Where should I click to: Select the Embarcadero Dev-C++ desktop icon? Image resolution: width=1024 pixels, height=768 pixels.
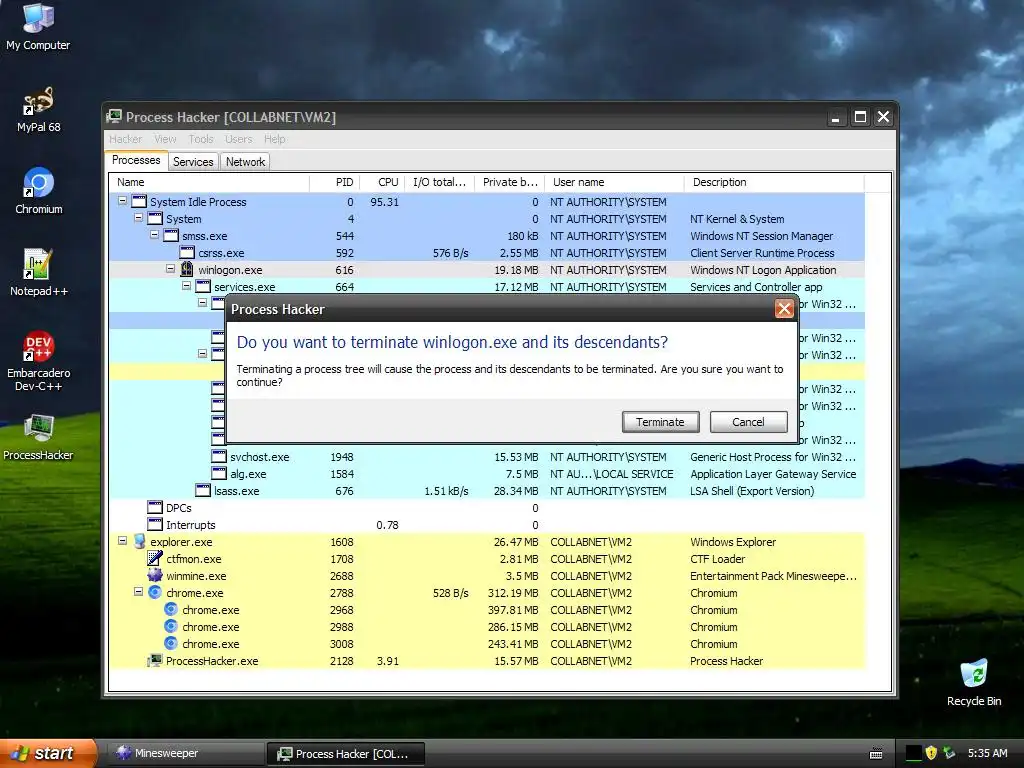coord(39,361)
